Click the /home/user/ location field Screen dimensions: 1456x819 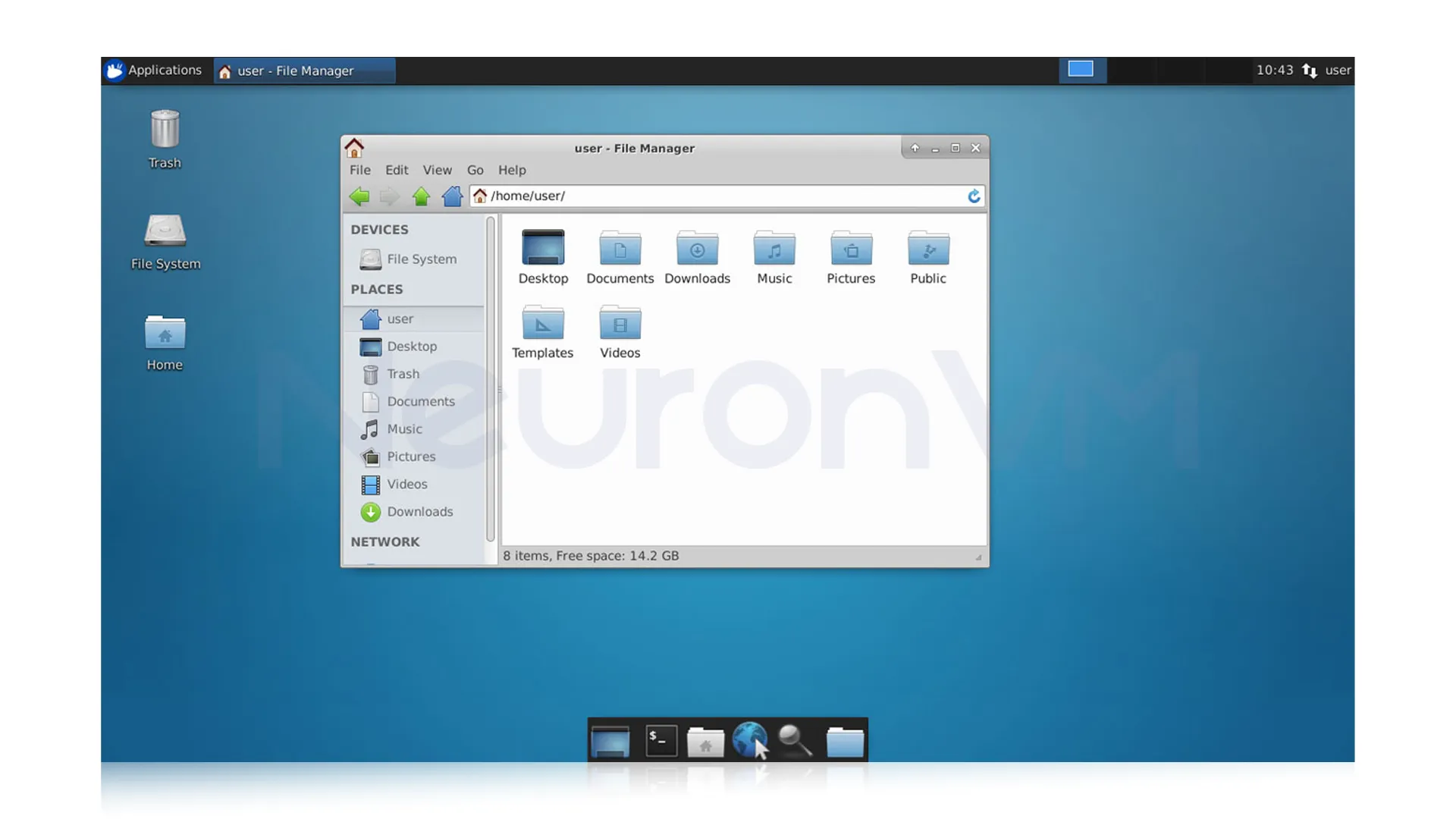pyautogui.click(x=720, y=196)
